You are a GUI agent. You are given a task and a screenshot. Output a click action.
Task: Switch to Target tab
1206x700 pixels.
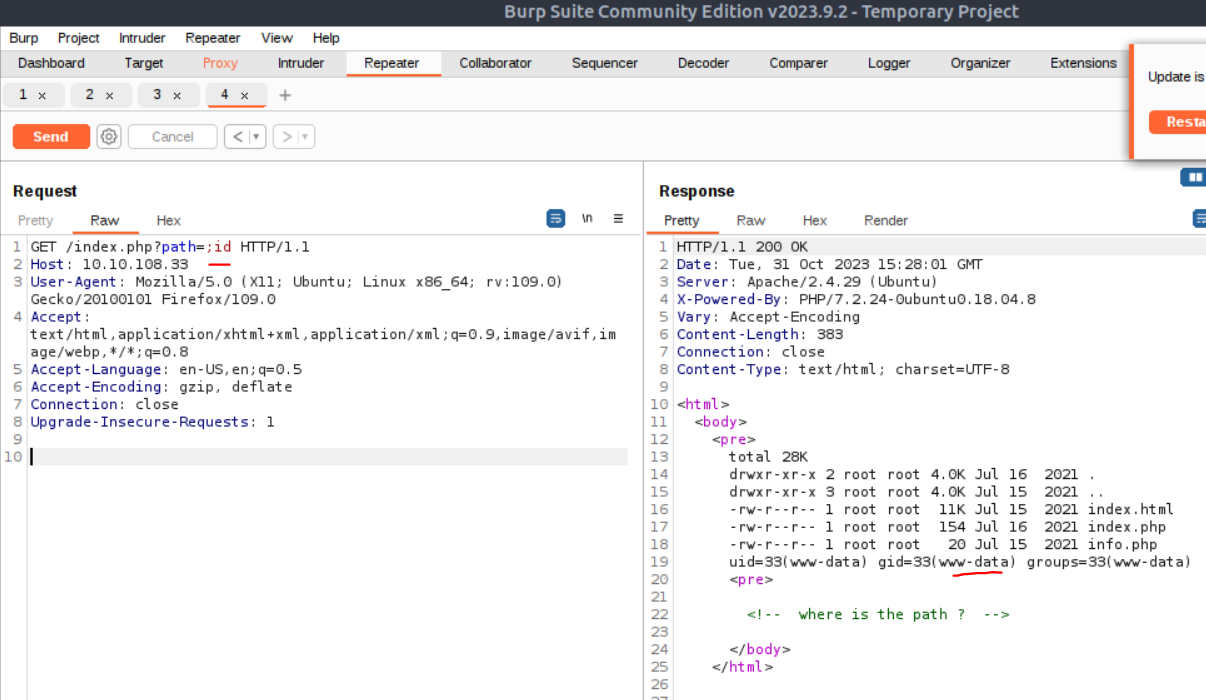[144, 63]
